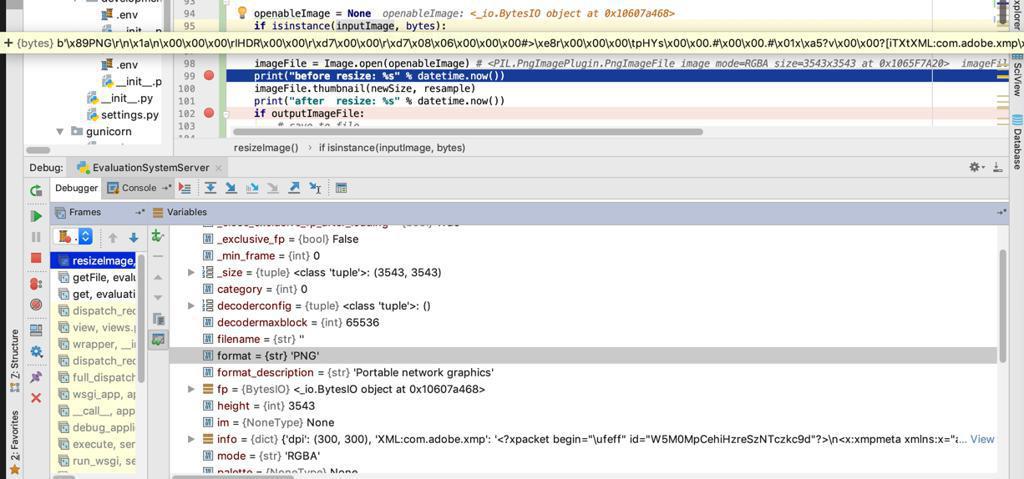Select next frame with blue down arrow

pos(133,237)
